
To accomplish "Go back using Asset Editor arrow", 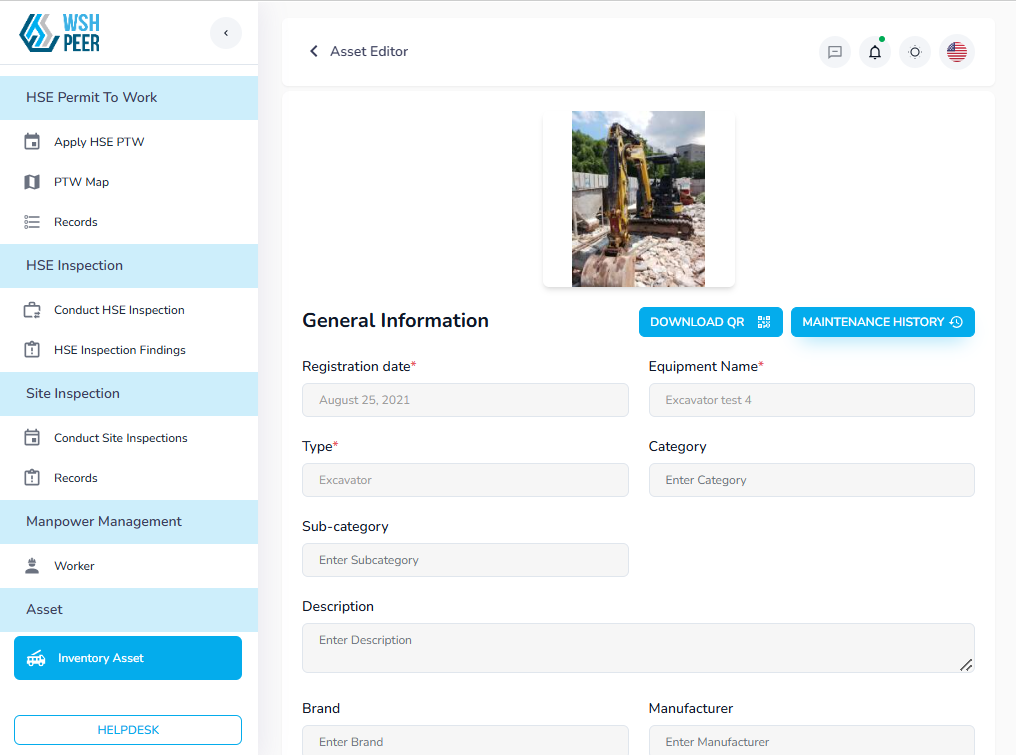I will 314,51.
